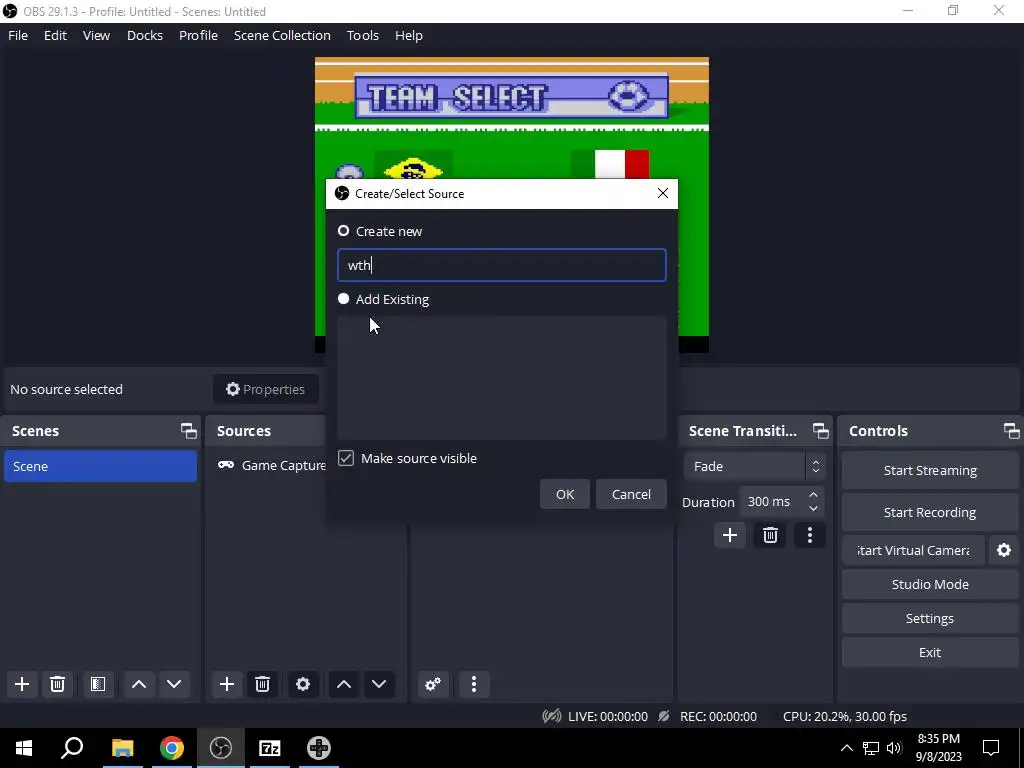
Task: Cancel the source creation dialog
Action: click(x=631, y=494)
